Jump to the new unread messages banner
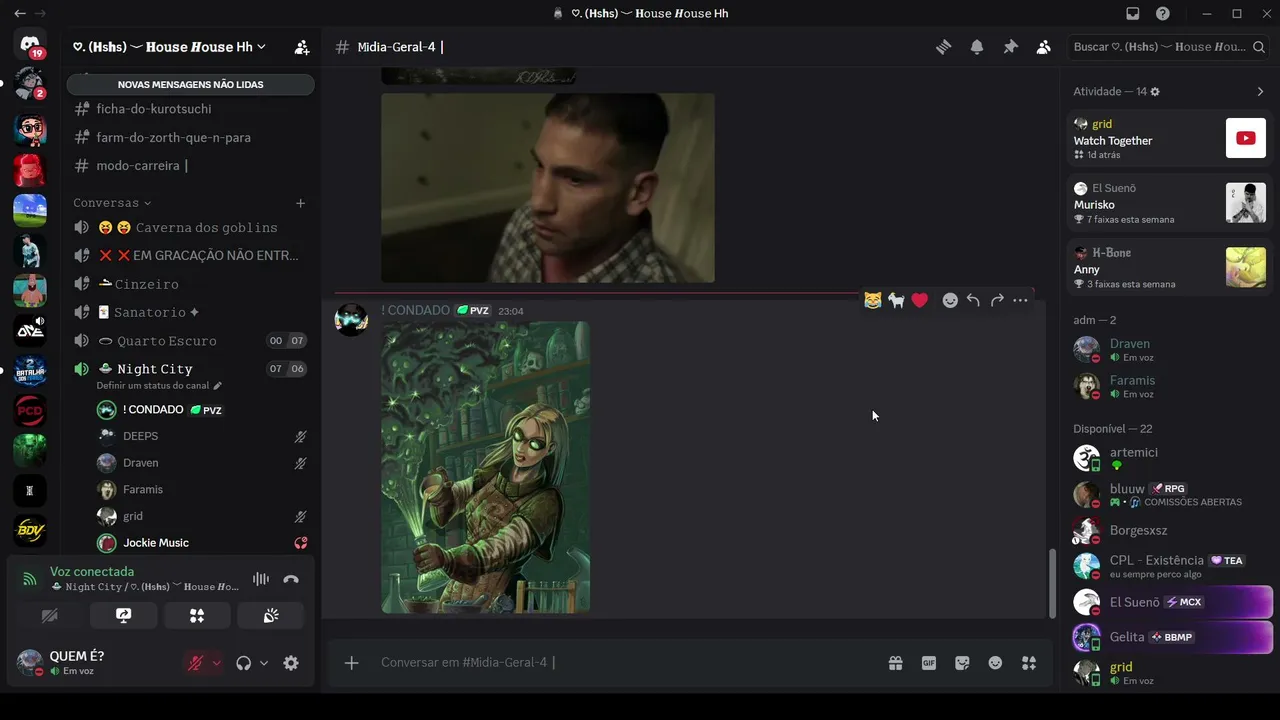The image size is (1280, 720). coord(190,85)
